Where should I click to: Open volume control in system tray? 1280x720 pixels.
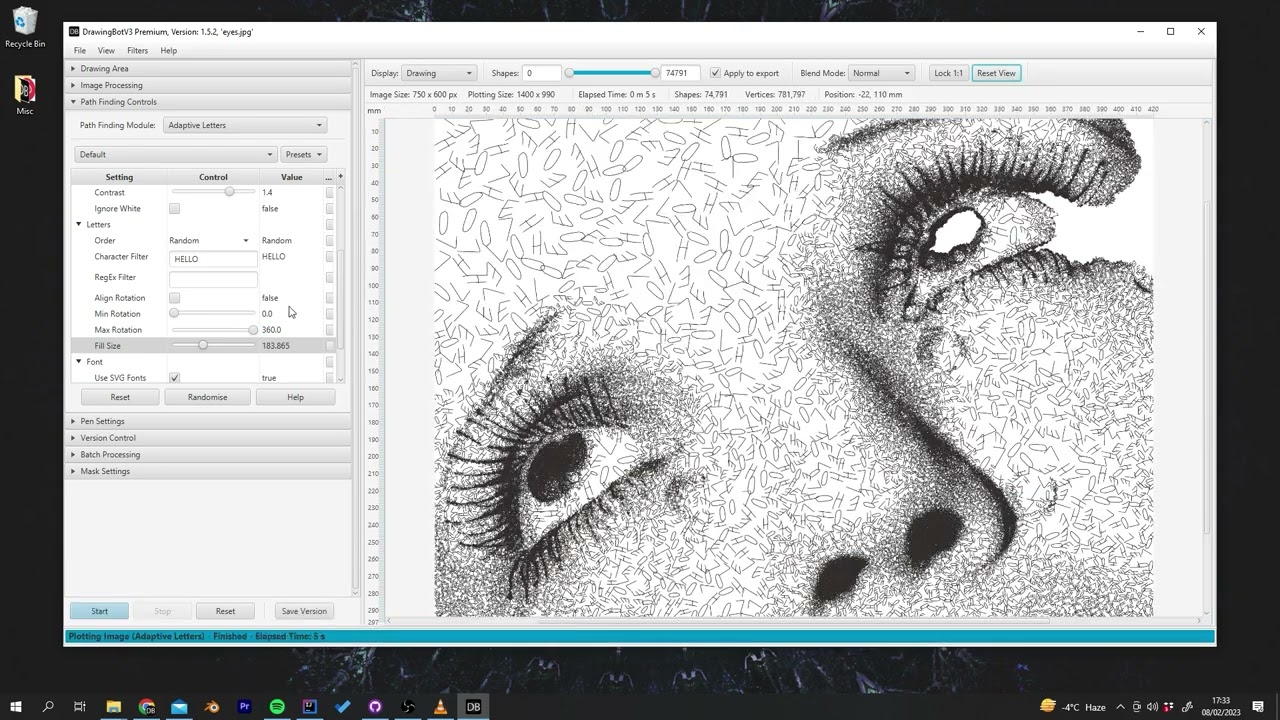coord(1152,707)
